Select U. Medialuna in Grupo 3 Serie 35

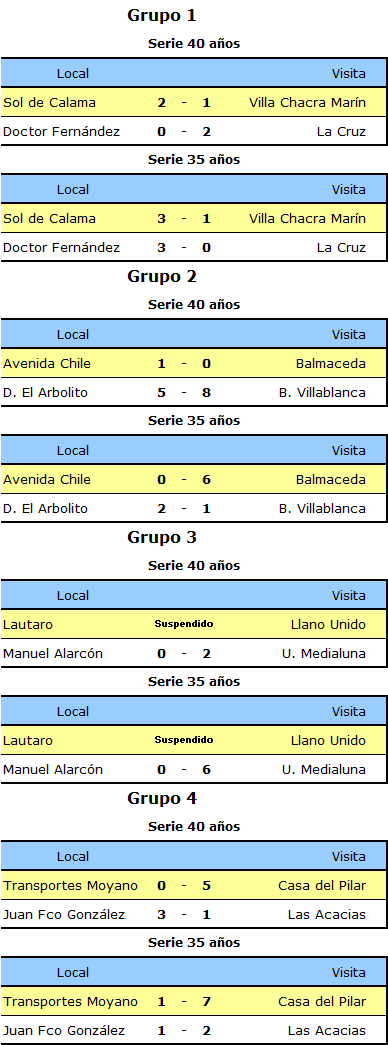tap(323, 770)
